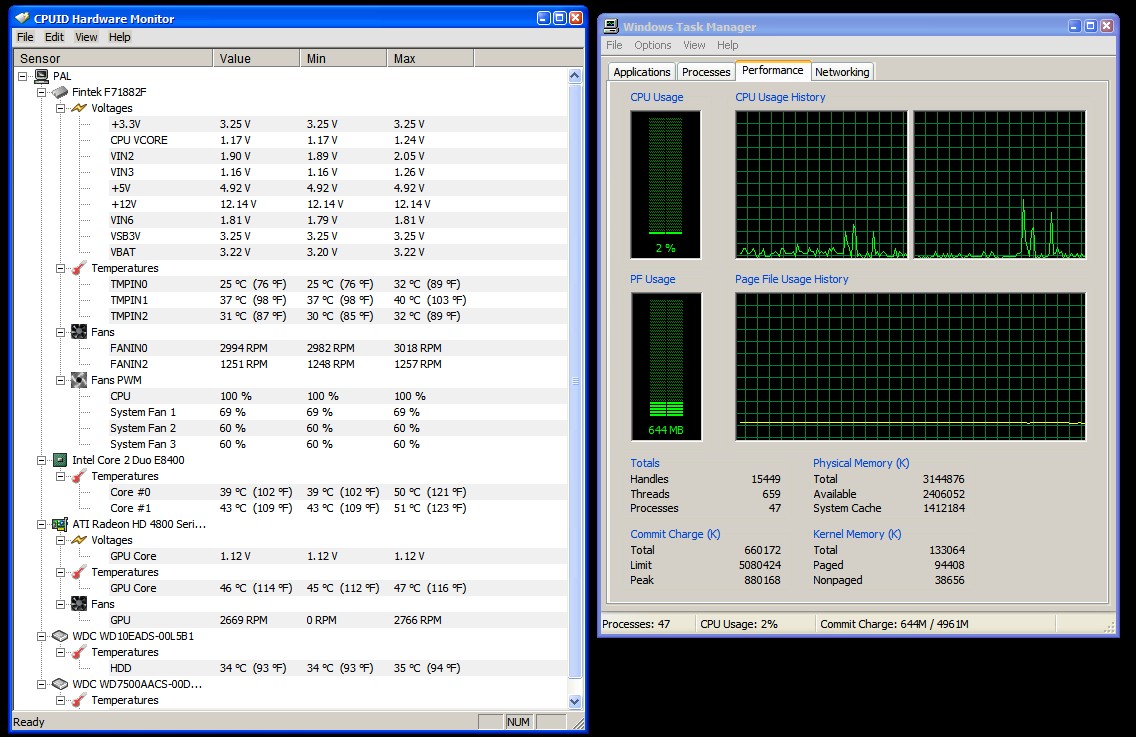The width and height of the screenshot is (1136, 737).
Task: Click the scroll down arrow in Hardware Monitor
Action: 575,701
